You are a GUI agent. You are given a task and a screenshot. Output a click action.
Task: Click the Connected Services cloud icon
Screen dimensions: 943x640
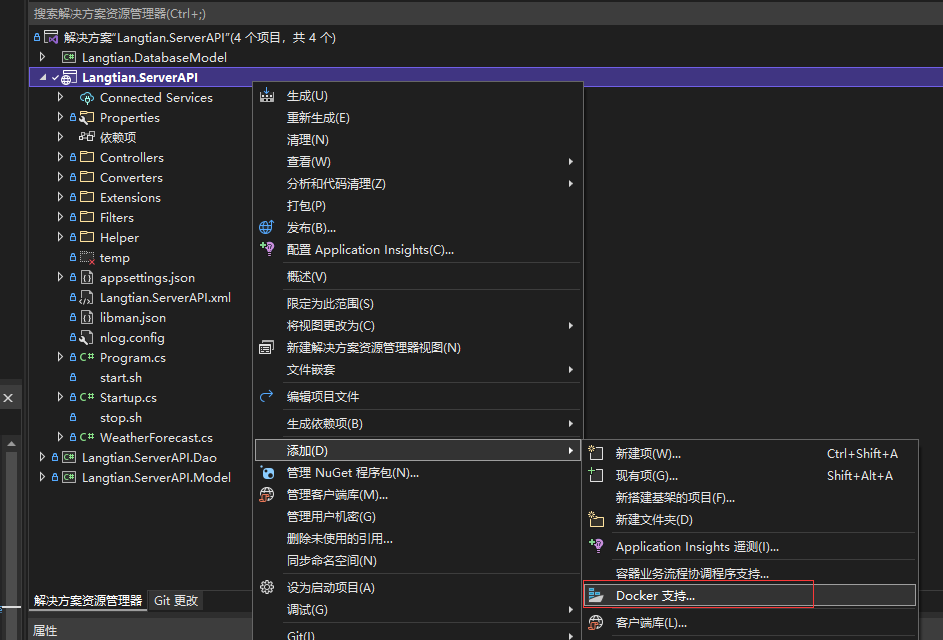click(x=87, y=97)
